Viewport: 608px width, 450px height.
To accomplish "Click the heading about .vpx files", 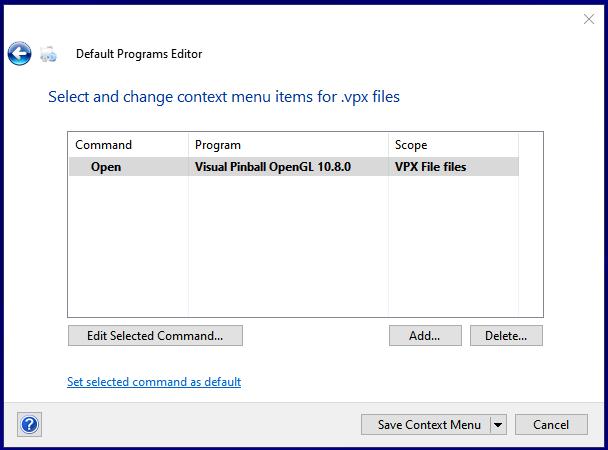I will pos(224,97).
